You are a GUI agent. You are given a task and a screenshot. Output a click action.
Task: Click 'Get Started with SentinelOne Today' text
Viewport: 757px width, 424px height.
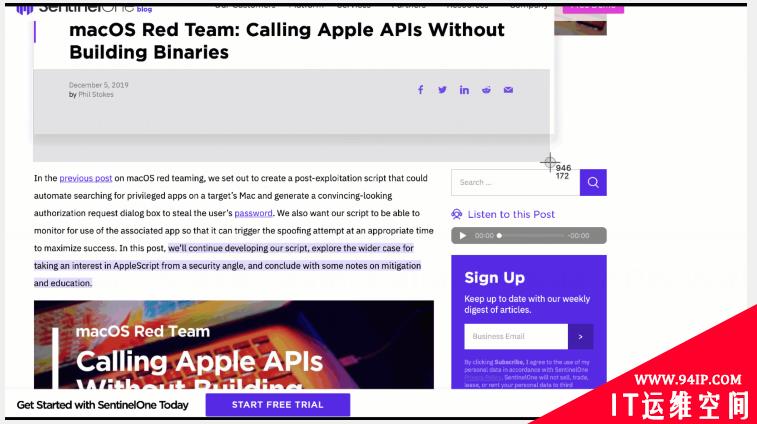[102, 405]
